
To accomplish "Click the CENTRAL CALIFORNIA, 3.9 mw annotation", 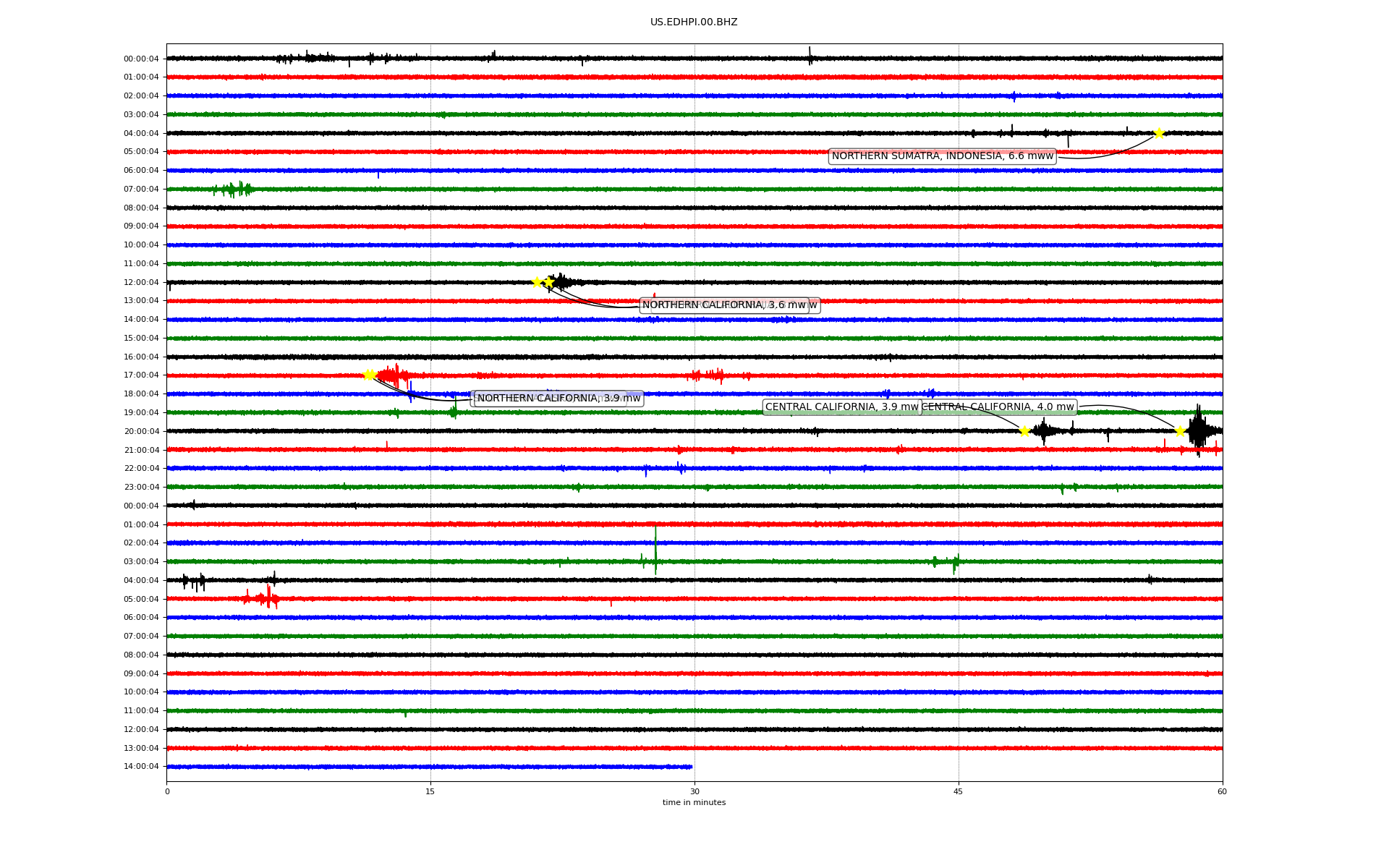I will point(841,407).
